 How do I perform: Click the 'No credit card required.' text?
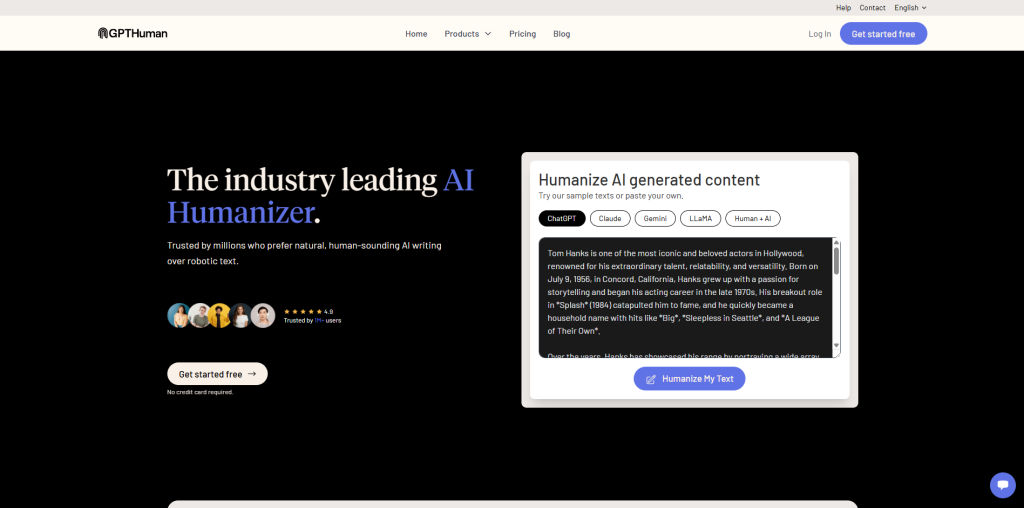click(x=200, y=392)
